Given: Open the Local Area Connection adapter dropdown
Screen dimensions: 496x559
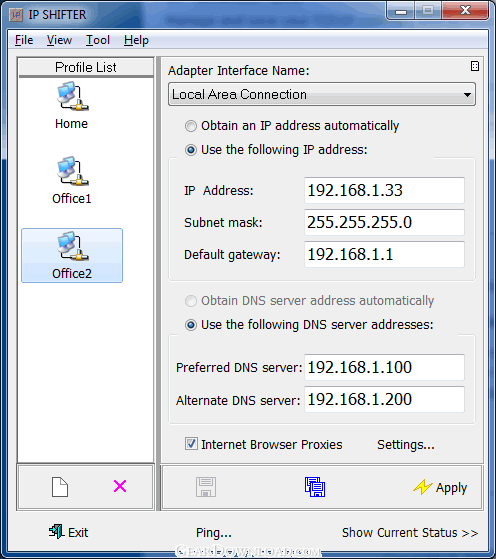Looking at the screenshot, I should [x=322, y=94].
